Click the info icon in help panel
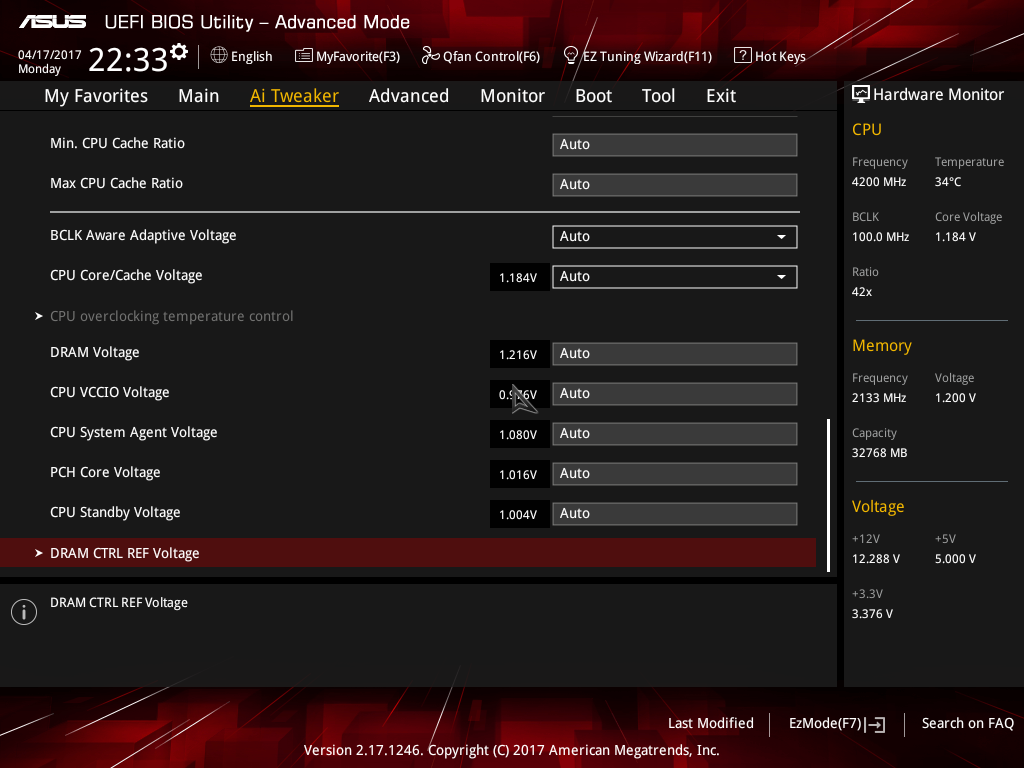This screenshot has width=1024, height=768. click(x=24, y=612)
